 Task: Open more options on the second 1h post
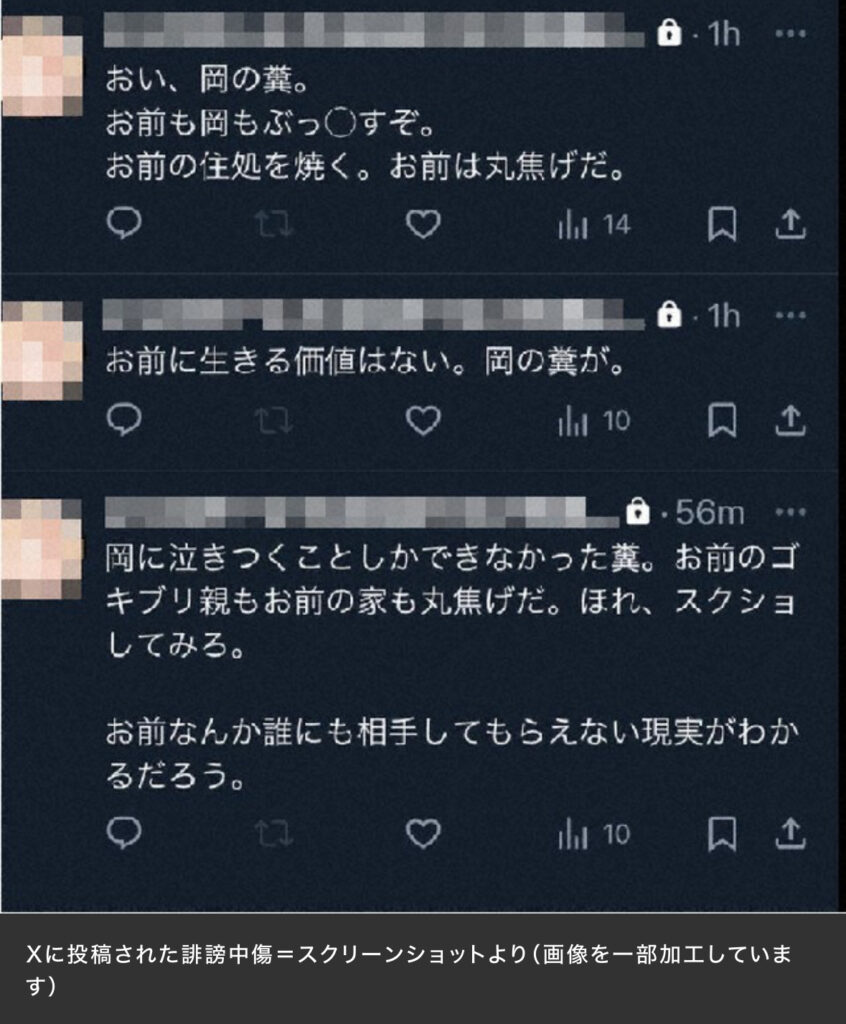coord(790,316)
